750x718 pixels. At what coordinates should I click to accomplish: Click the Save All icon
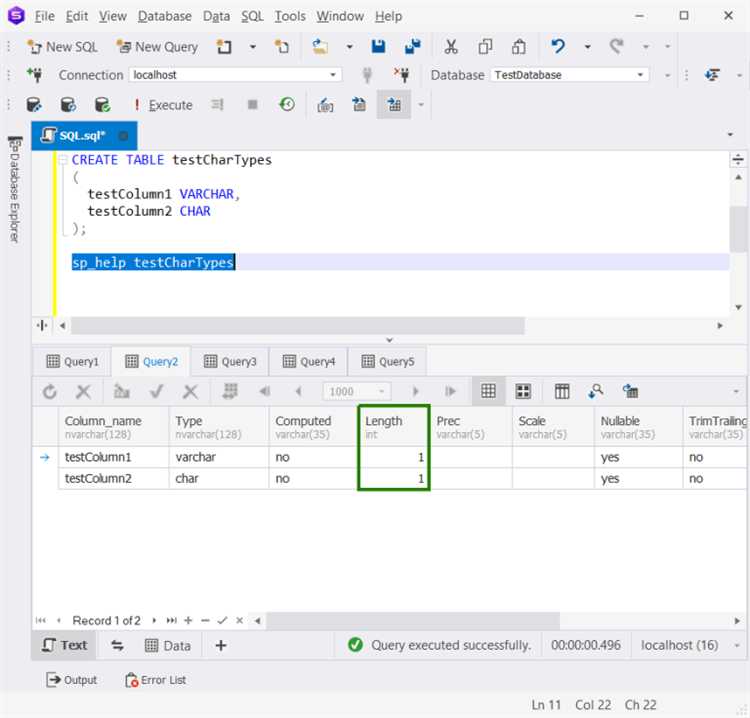pyautogui.click(x=412, y=47)
